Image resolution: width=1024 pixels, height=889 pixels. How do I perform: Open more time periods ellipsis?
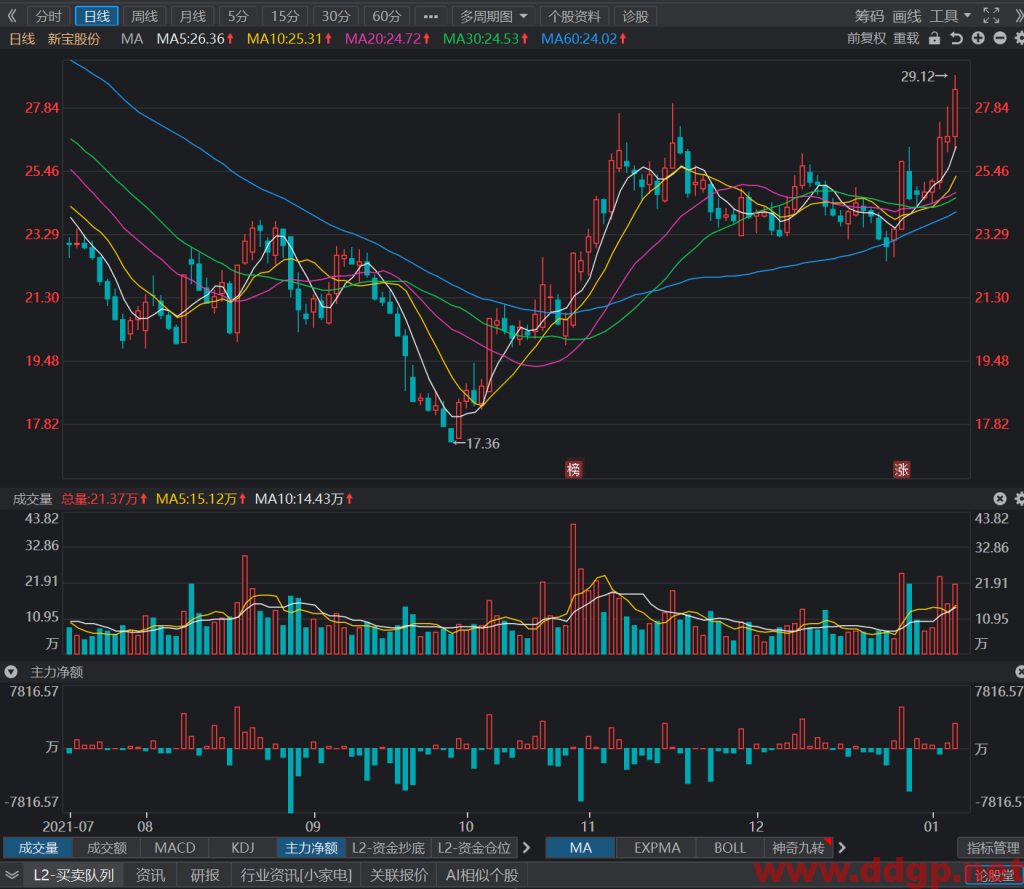(x=430, y=16)
